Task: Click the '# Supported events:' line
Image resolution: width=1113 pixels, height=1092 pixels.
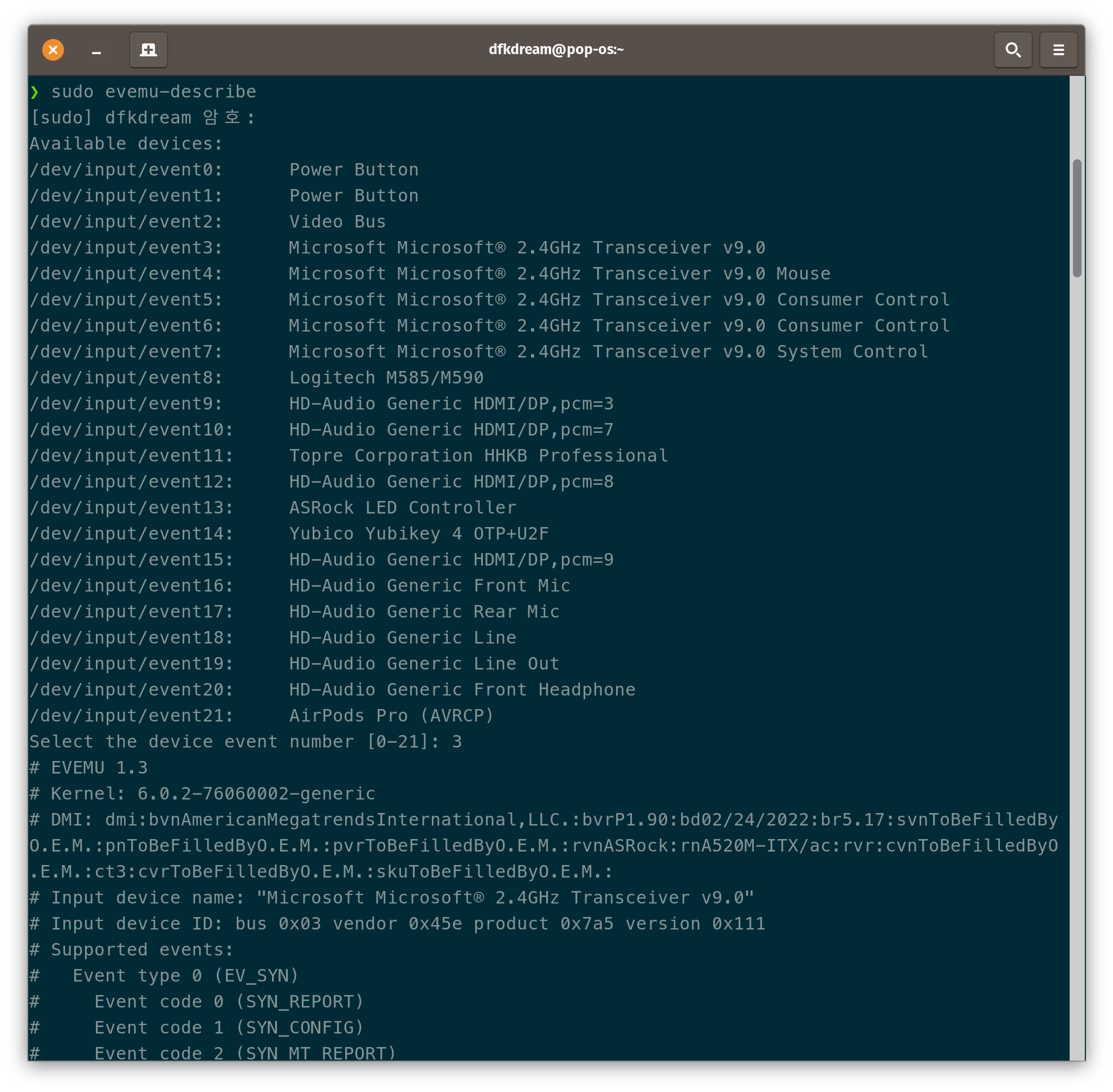Action: (132, 950)
